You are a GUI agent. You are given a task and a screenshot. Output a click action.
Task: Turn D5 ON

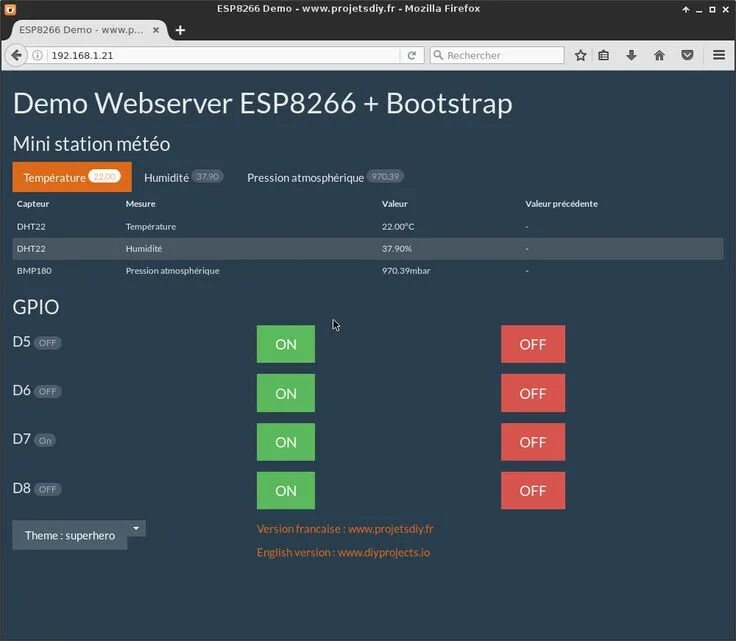tap(286, 344)
